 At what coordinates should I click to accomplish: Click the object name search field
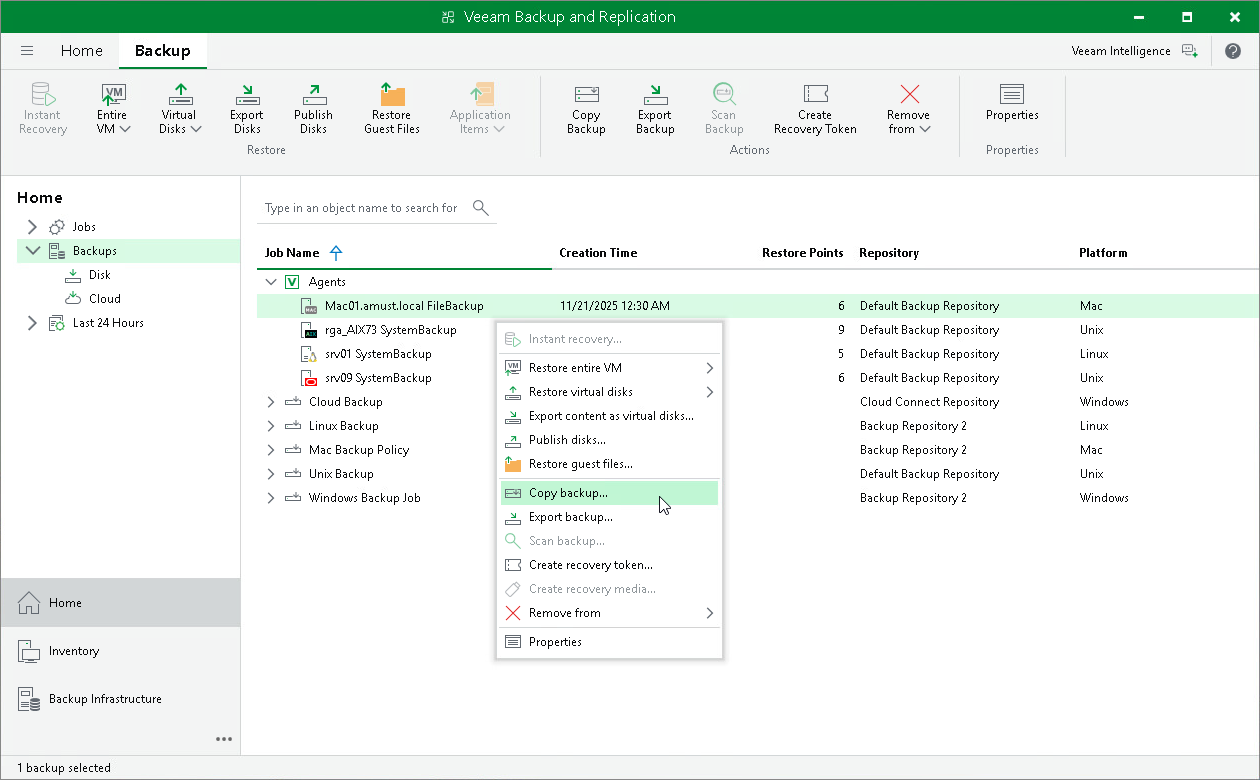[x=362, y=208]
